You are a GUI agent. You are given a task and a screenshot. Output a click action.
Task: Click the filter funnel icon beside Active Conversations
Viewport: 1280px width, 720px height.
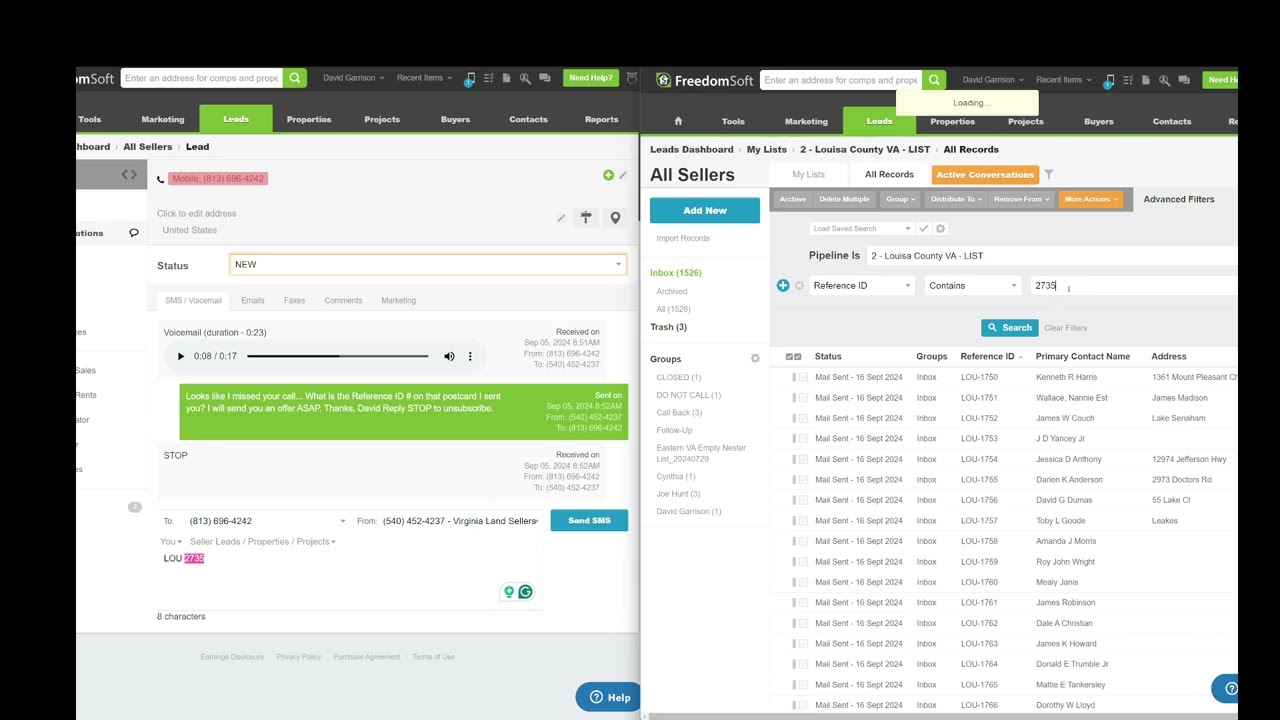pyautogui.click(x=1049, y=175)
